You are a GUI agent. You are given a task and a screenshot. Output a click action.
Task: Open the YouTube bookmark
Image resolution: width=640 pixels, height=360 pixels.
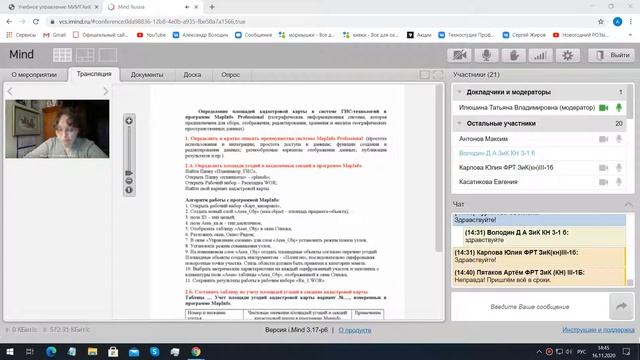pos(151,35)
